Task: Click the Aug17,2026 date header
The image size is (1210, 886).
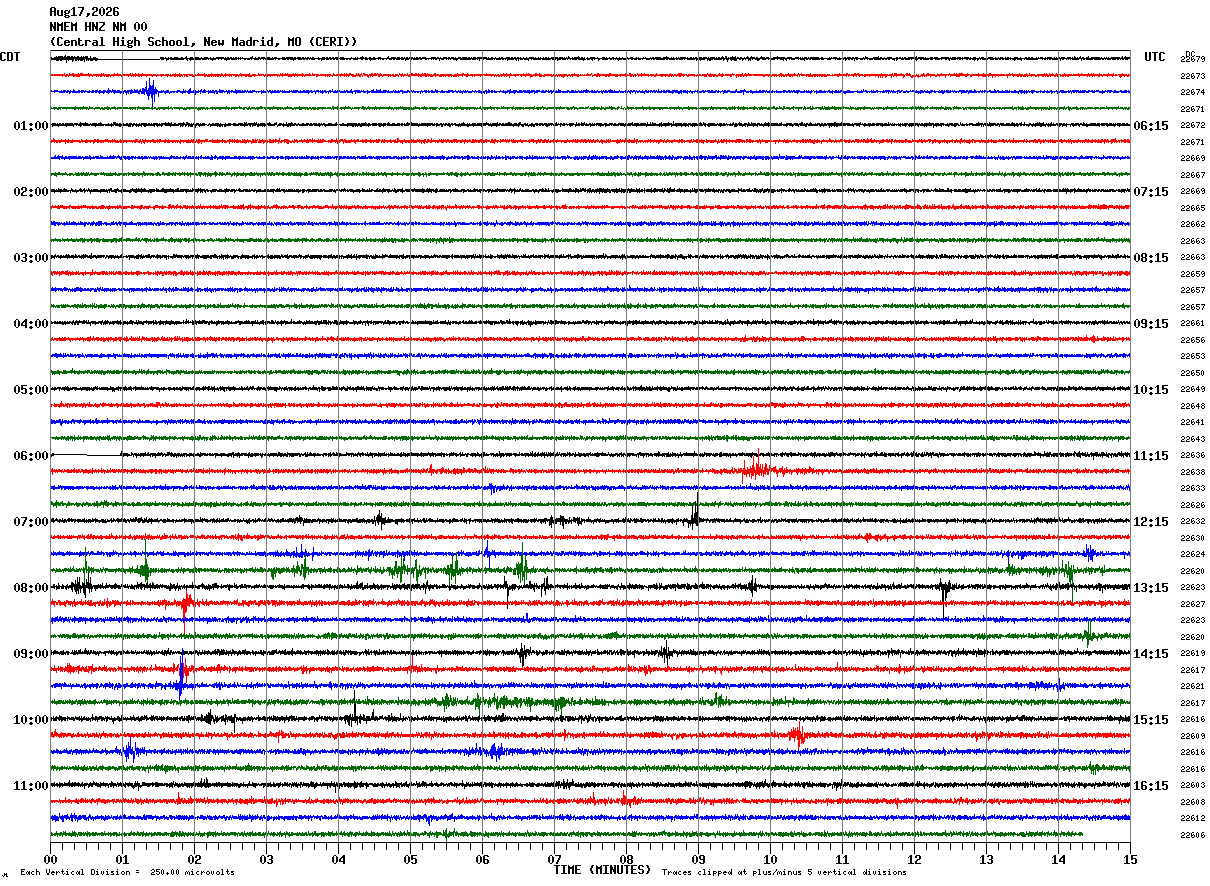Action: (x=84, y=12)
